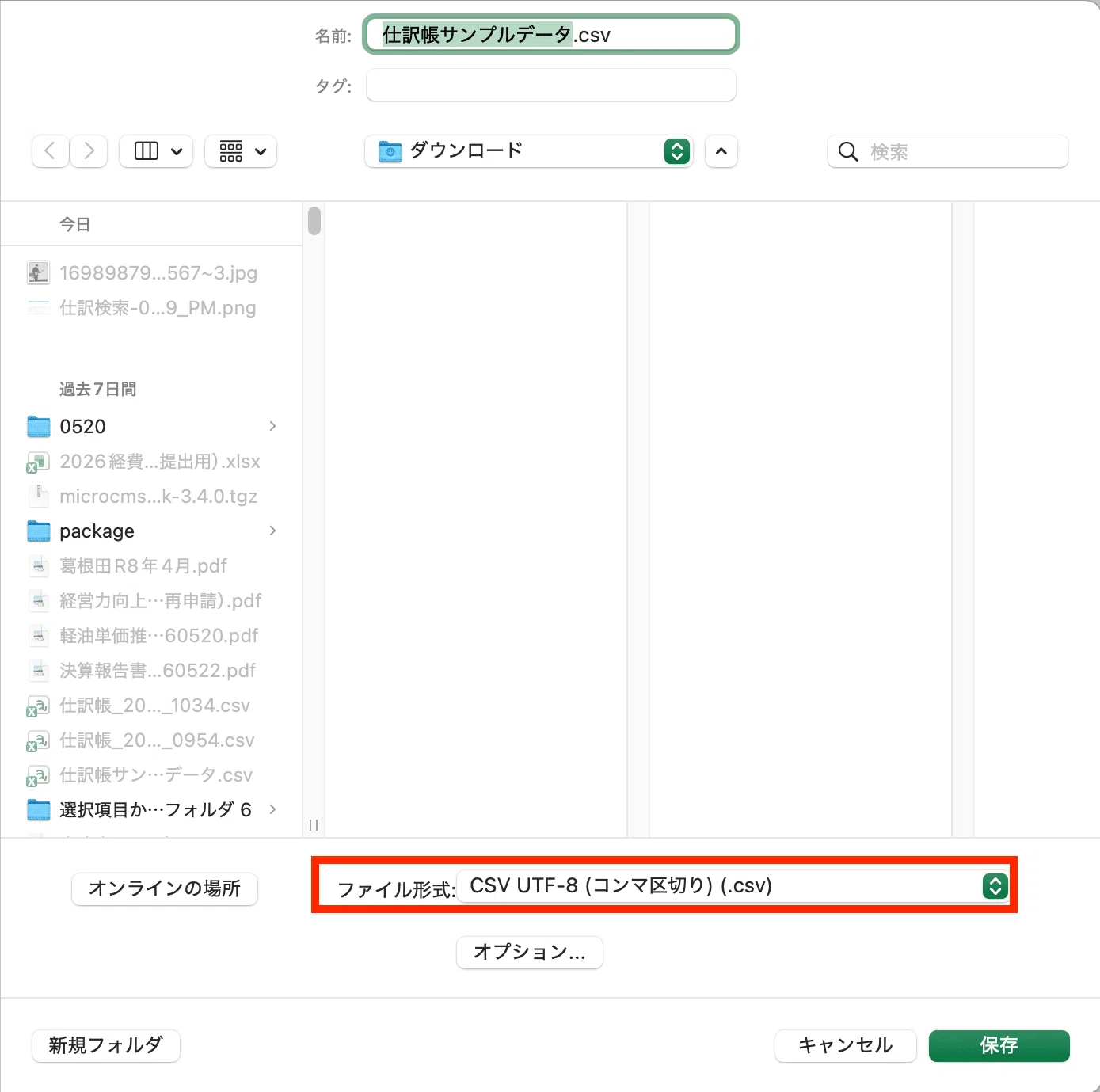Image resolution: width=1100 pixels, height=1092 pixels.
Task: Click the 今日 section header
Action: point(75,225)
